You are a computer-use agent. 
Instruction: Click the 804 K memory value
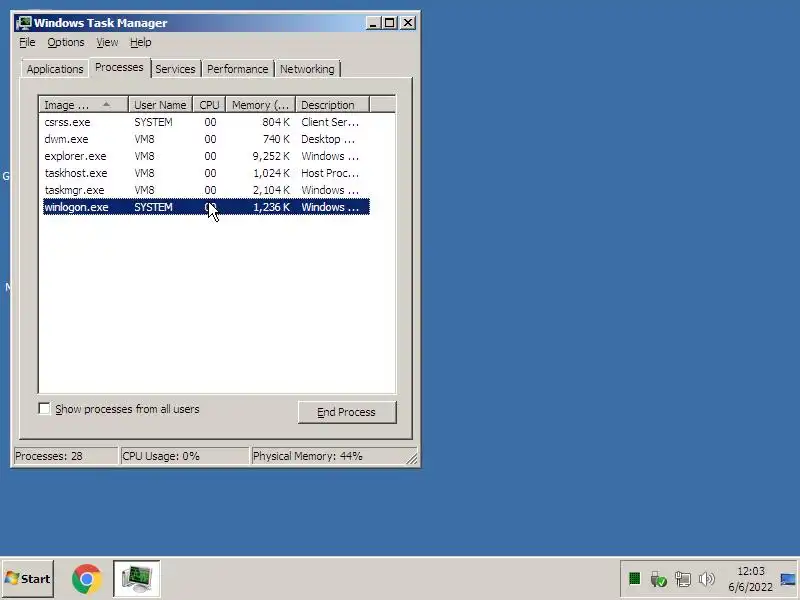276,122
